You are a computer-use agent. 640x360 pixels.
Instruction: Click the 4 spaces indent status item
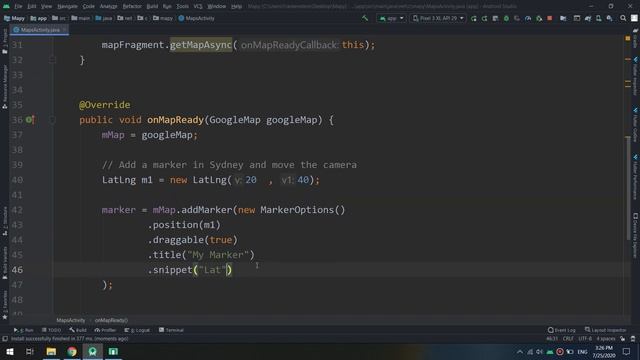(x=606, y=339)
